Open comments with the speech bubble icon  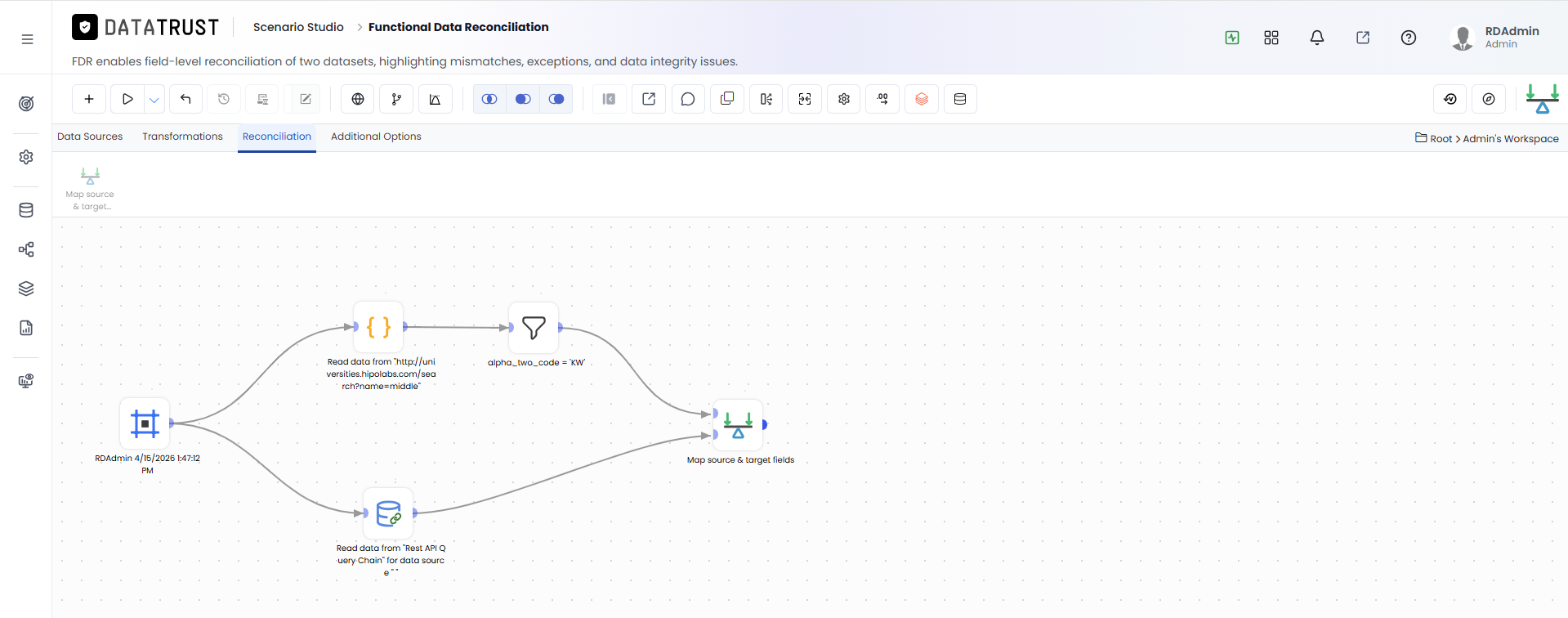pyautogui.click(x=688, y=99)
